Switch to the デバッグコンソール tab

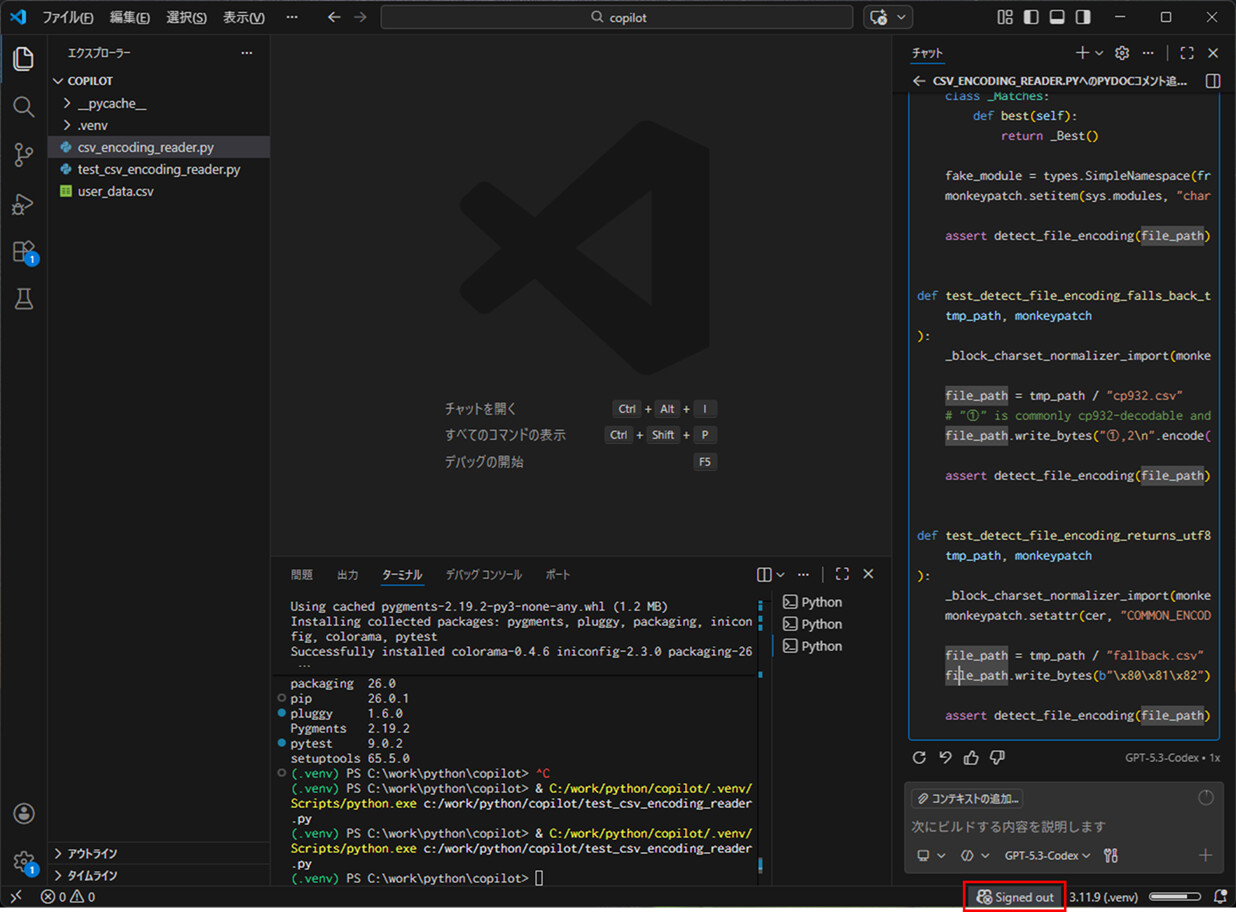[x=484, y=574]
